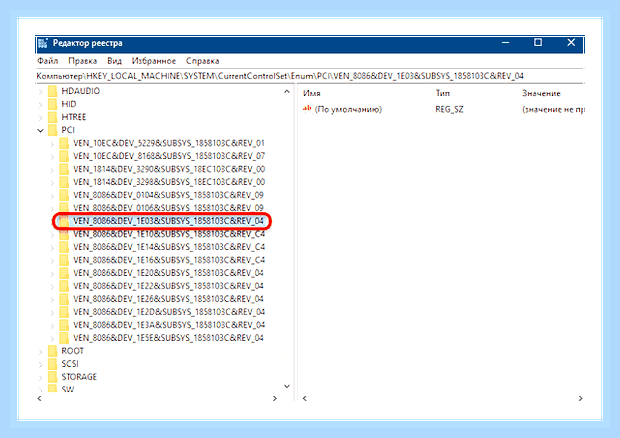Select the HDAUDIO folder icon
The height and width of the screenshot is (438, 620).
click(x=52, y=91)
